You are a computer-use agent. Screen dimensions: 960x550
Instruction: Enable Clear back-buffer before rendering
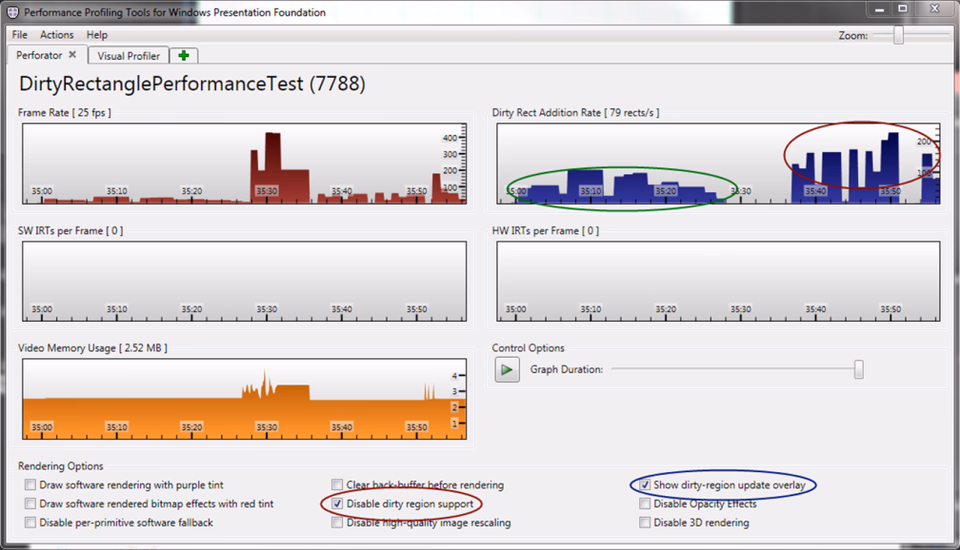(x=337, y=484)
